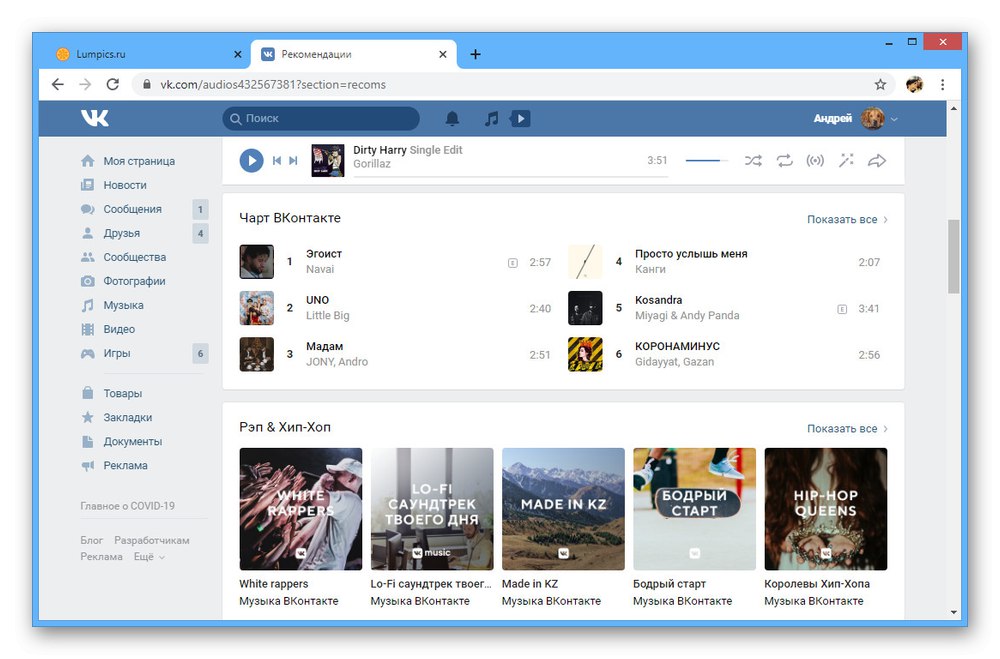1000x659 pixels.
Task: Click Музыка sidebar note icon
Action: point(87,306)
